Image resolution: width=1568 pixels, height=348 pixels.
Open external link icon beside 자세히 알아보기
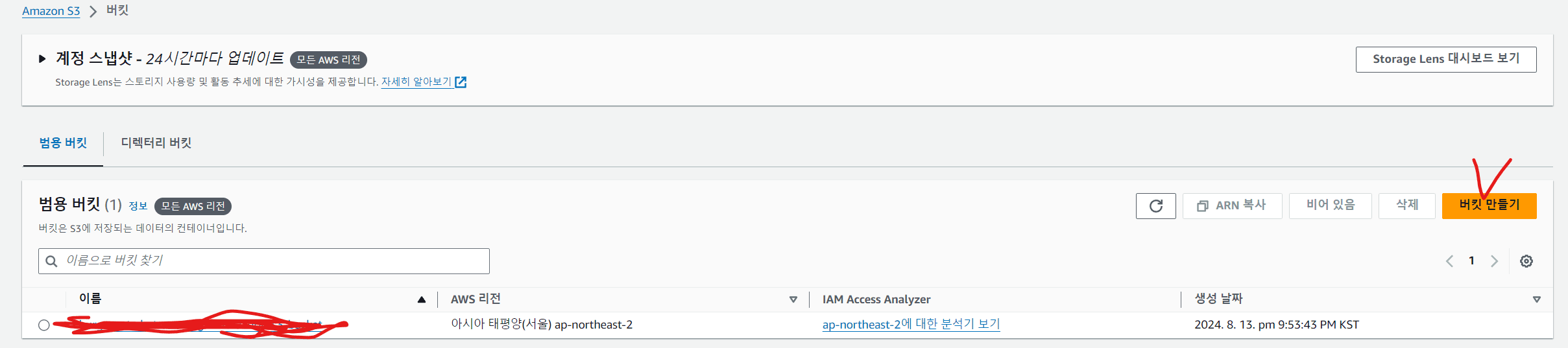click(x=461, y=82)
